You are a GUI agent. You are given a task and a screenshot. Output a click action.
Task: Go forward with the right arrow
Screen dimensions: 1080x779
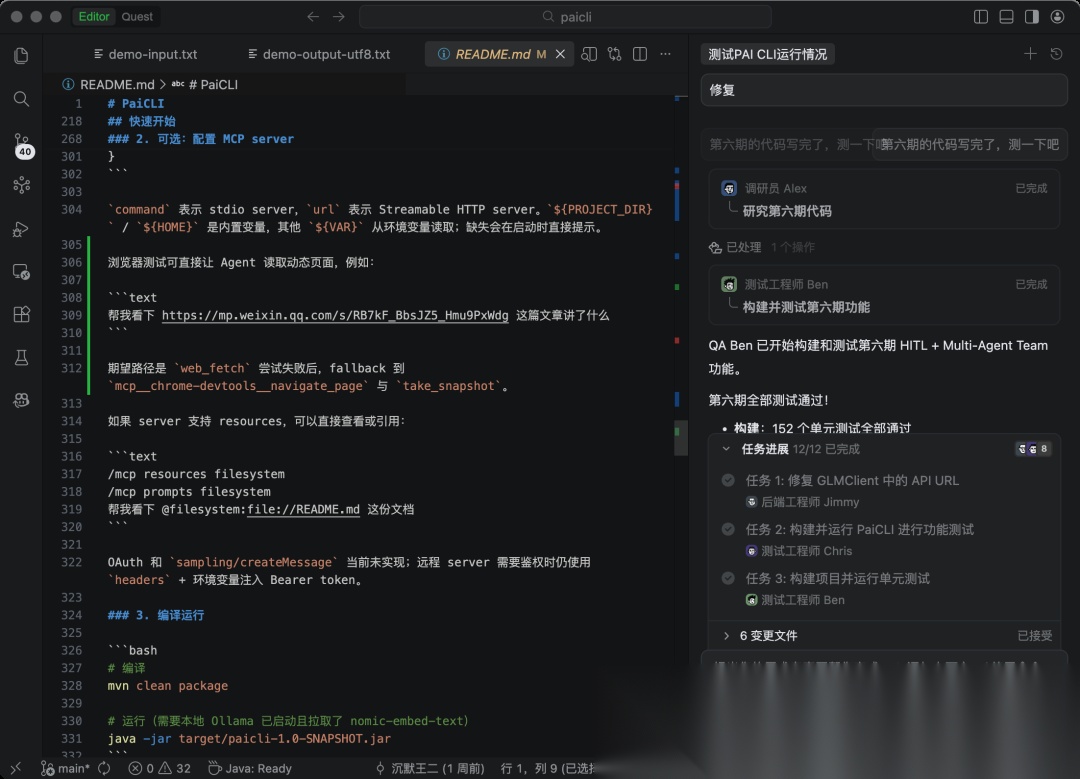tap(339, 17)
